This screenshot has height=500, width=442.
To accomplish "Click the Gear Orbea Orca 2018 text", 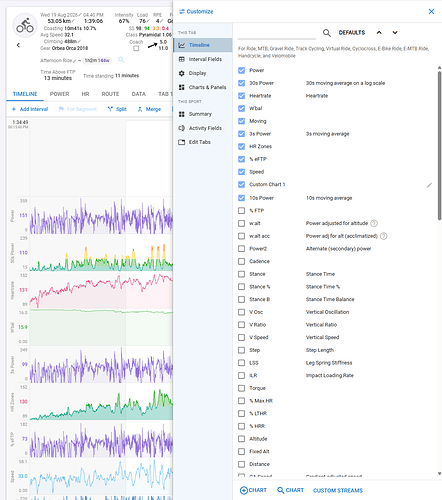I will 64,48.
